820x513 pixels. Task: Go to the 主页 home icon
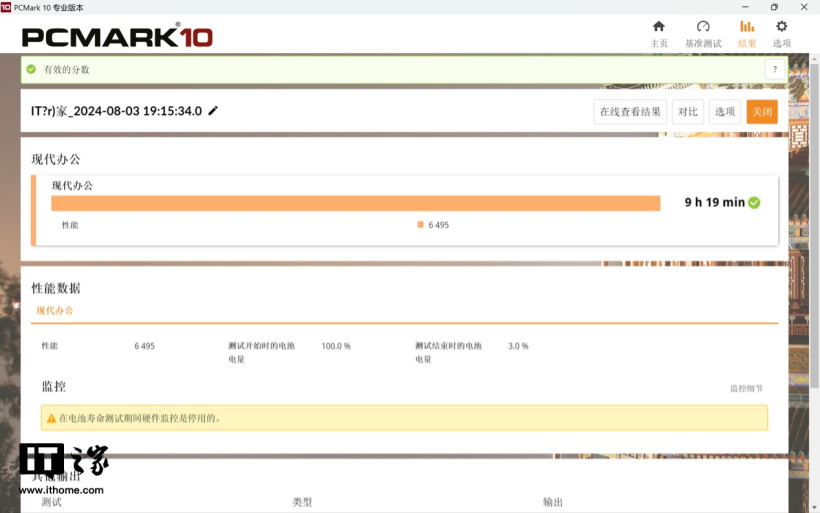click(x=658, y=27)
